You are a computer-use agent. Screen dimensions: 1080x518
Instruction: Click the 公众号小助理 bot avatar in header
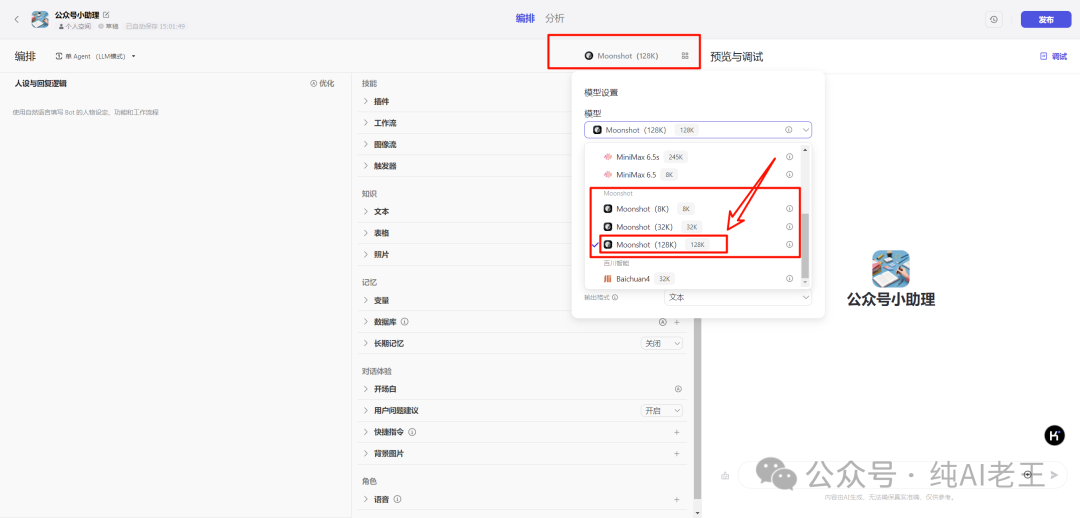tap(39, 19)
